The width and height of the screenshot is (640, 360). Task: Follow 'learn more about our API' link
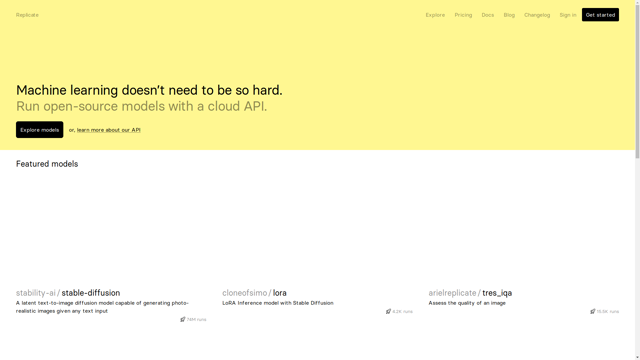109,130
